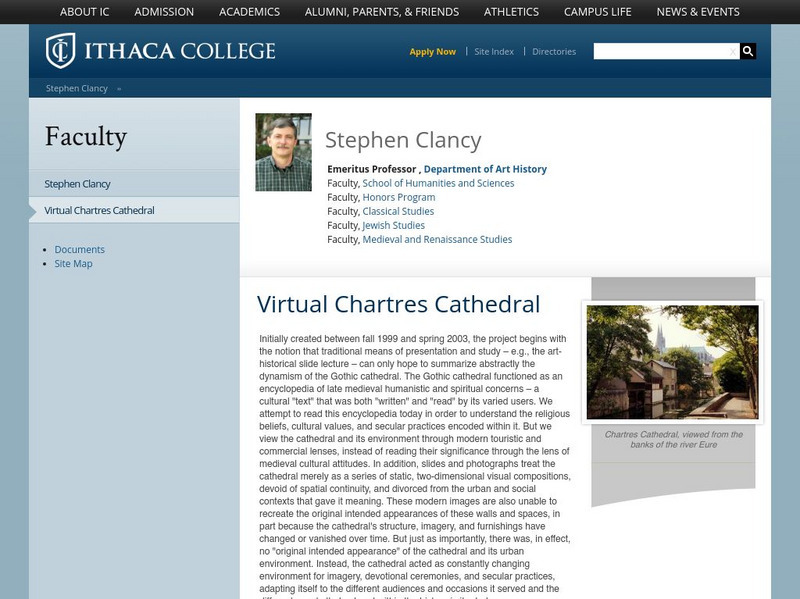This screenshot has width=800, height=599.
Task: Open the Admission menu
Action: pyautogui.click(x=164, y=12)
